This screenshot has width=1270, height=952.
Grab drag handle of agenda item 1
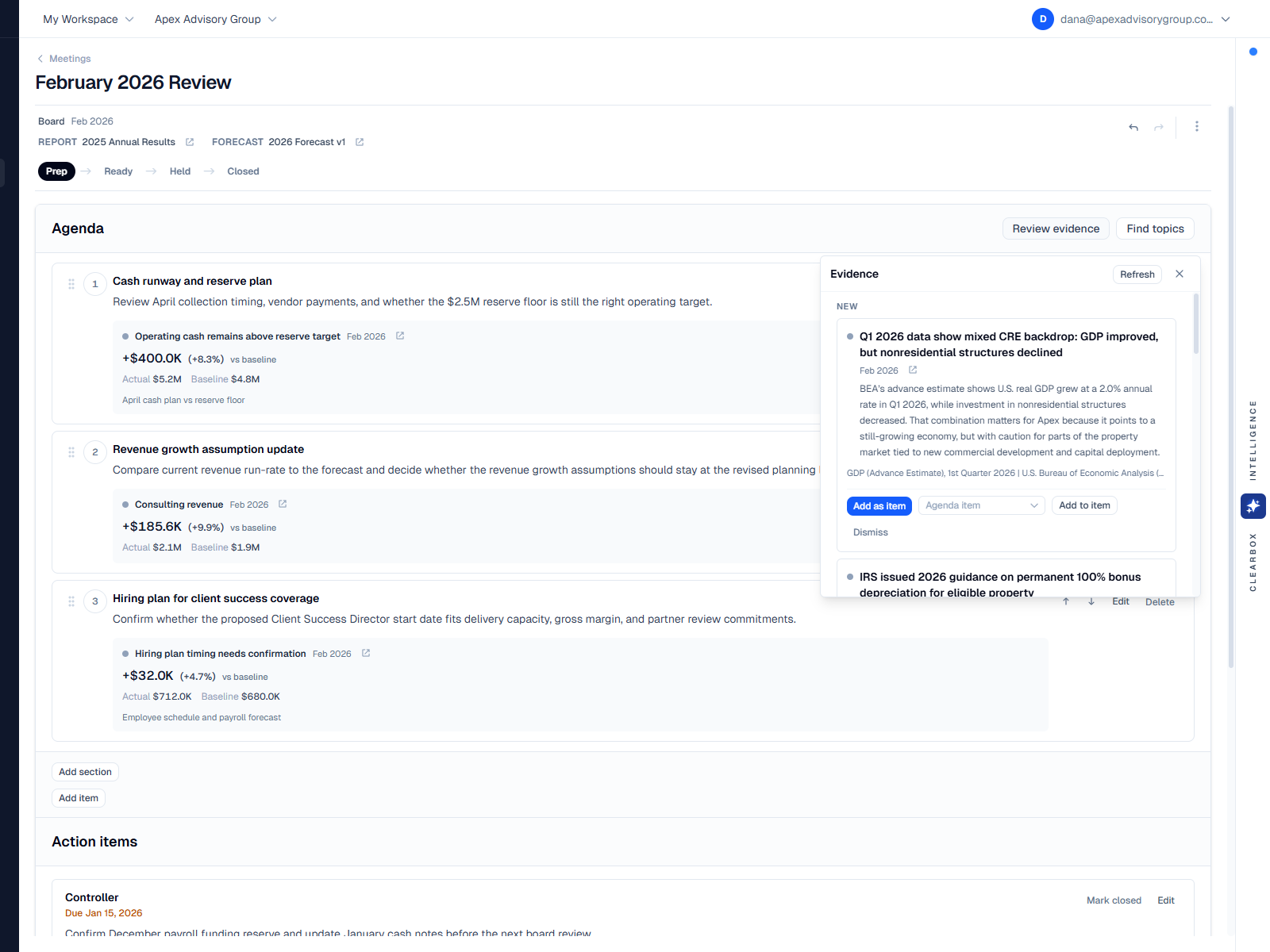point(71,284)
